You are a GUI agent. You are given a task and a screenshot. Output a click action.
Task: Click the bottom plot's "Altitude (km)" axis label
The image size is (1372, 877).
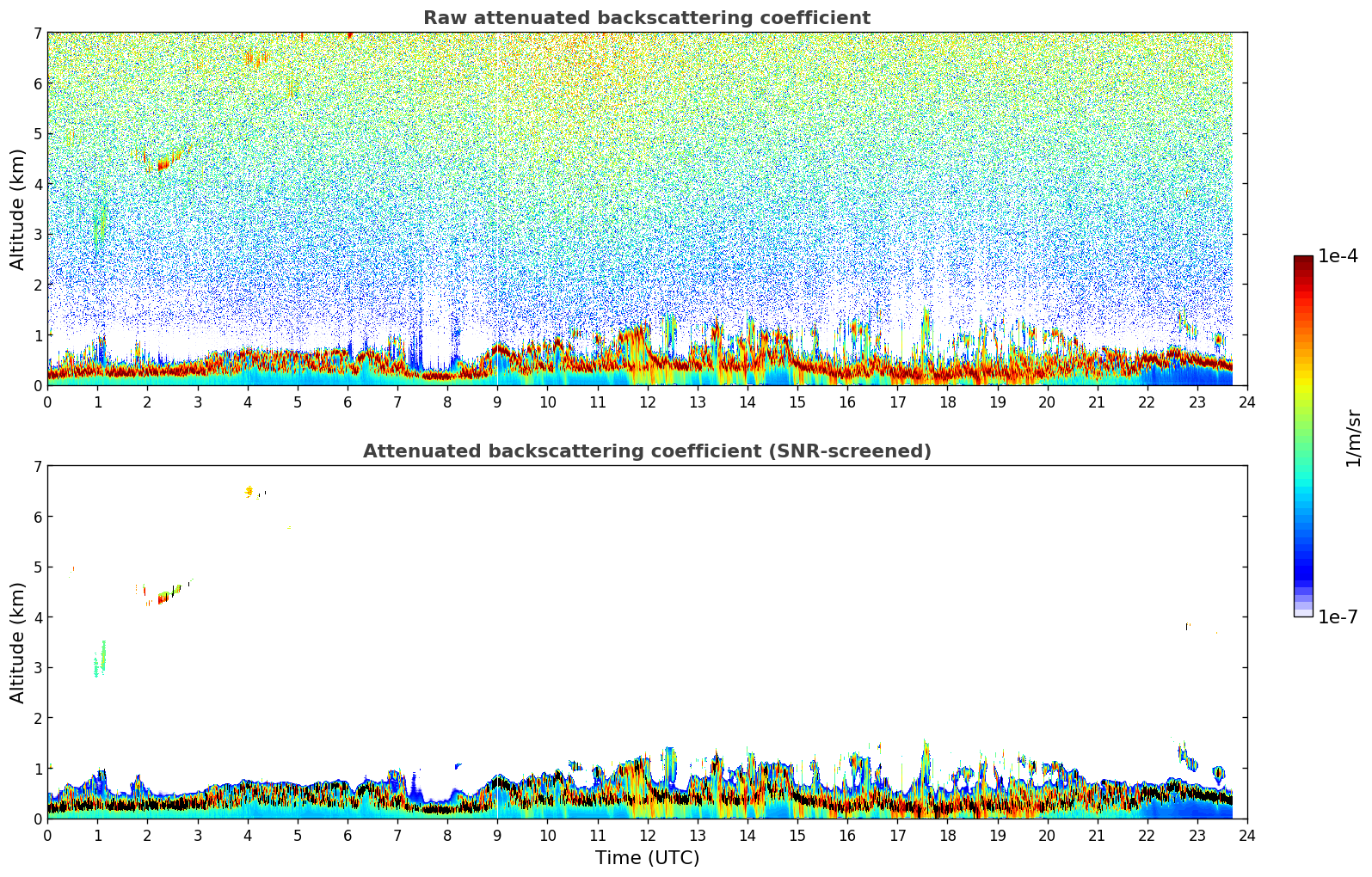point(18,642)
